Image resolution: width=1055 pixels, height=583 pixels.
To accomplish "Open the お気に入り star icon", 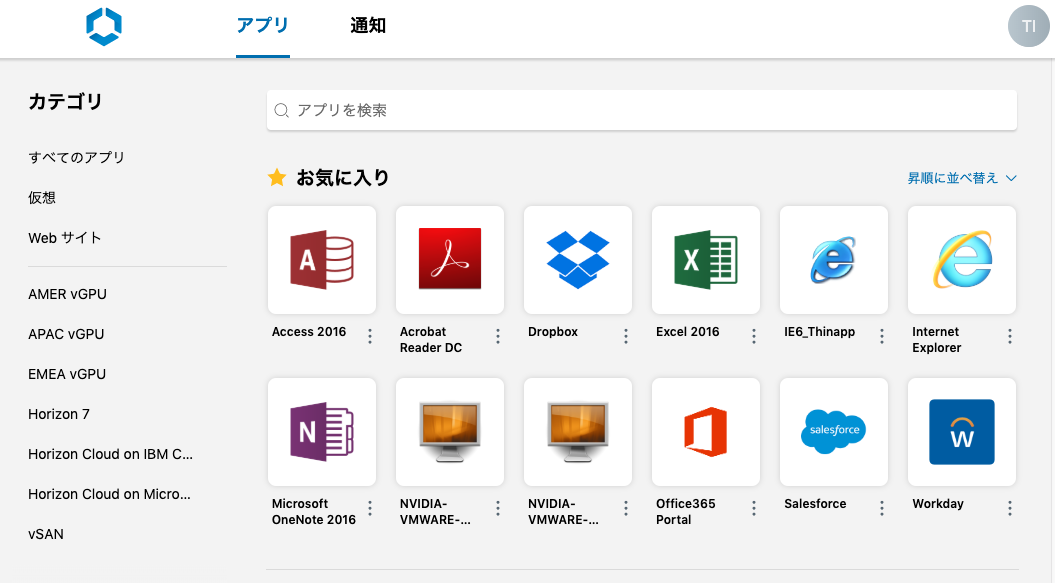I will (276, 177).
